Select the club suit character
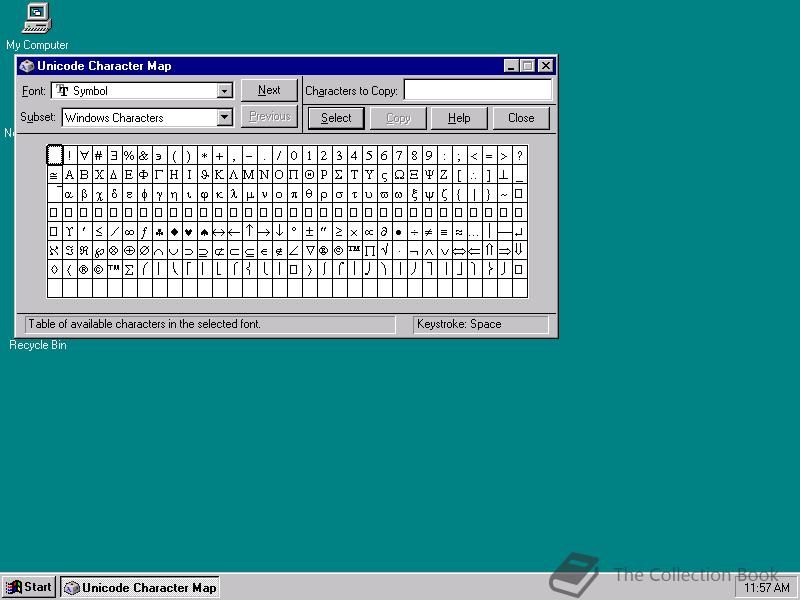800x600 pixels. pyautogui.click(x=159, y=232)
